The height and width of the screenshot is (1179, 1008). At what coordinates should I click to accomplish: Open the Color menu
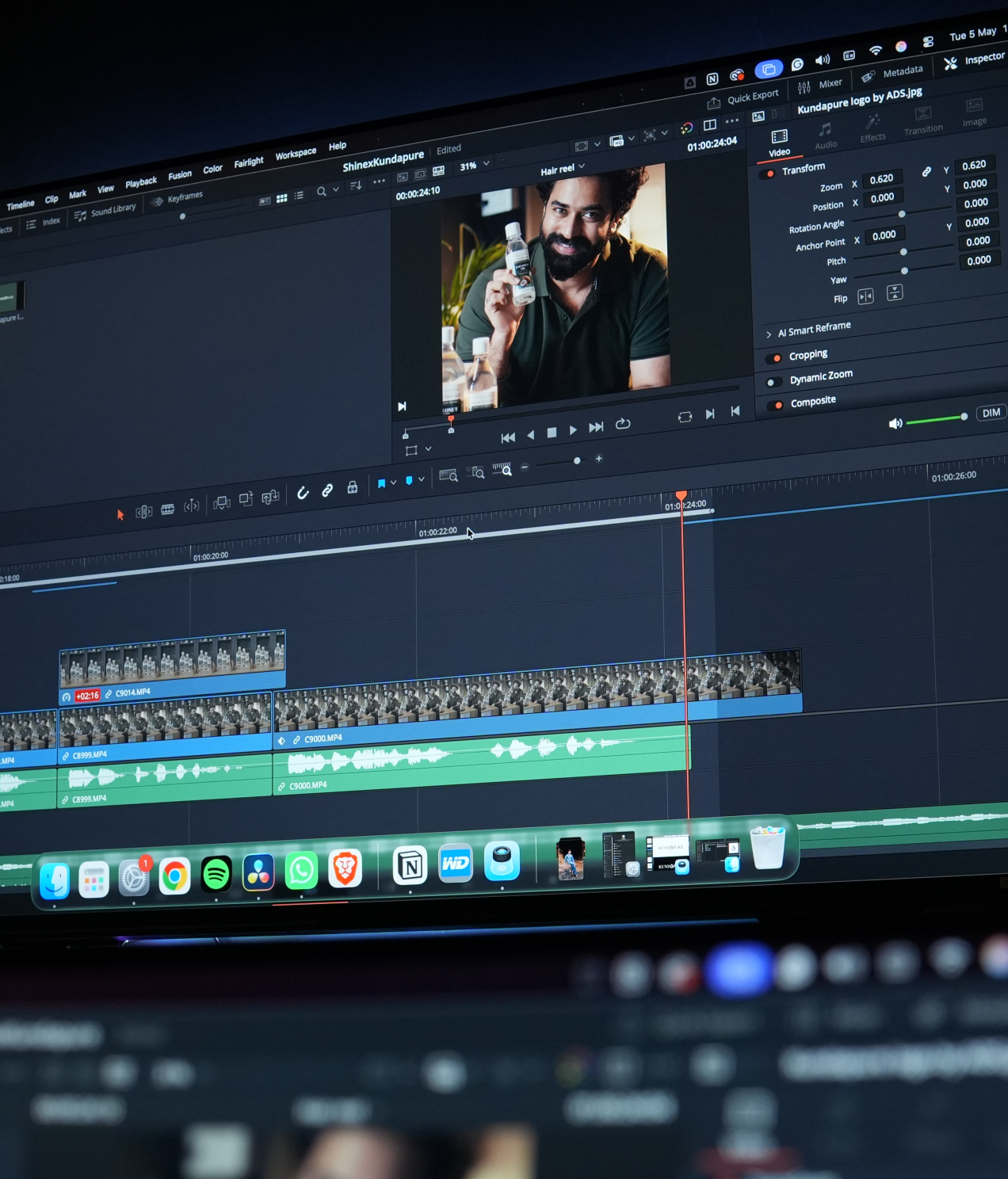(x=212, y=169)
